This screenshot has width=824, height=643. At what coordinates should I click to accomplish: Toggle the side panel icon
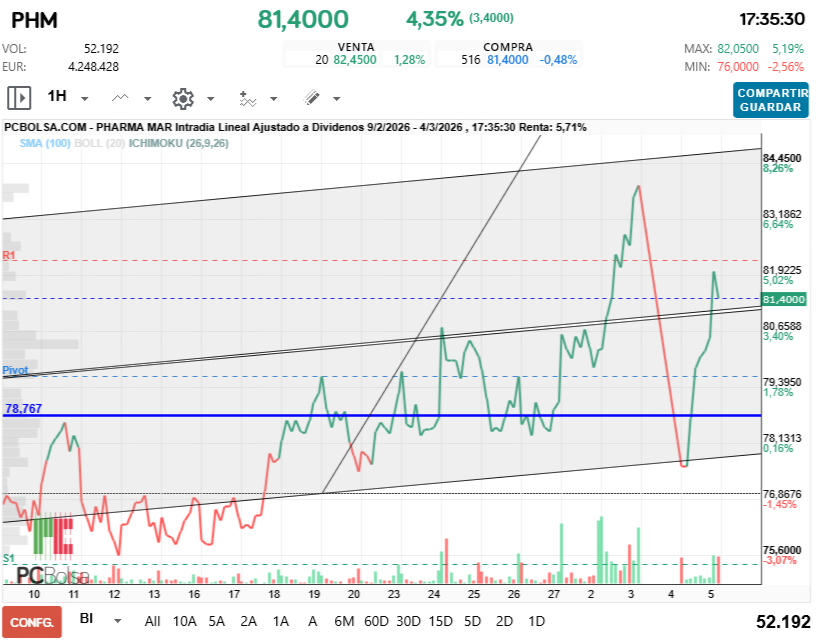click(x=19, y=98)
